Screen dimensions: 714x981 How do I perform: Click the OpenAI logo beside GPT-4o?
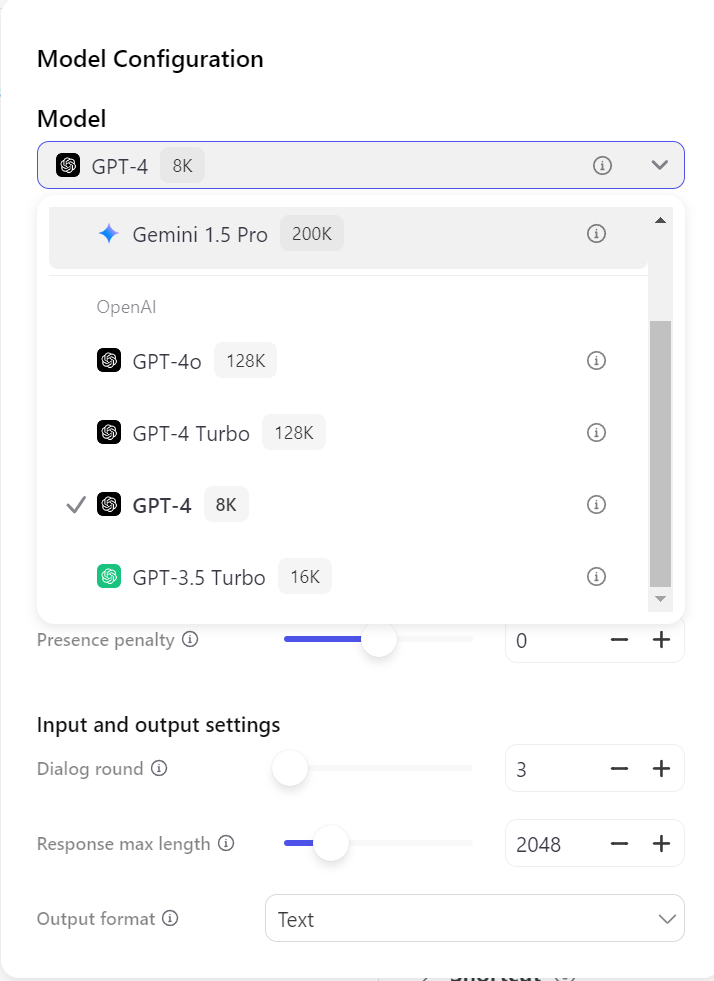pyautogui.click(x=108, y=360)
